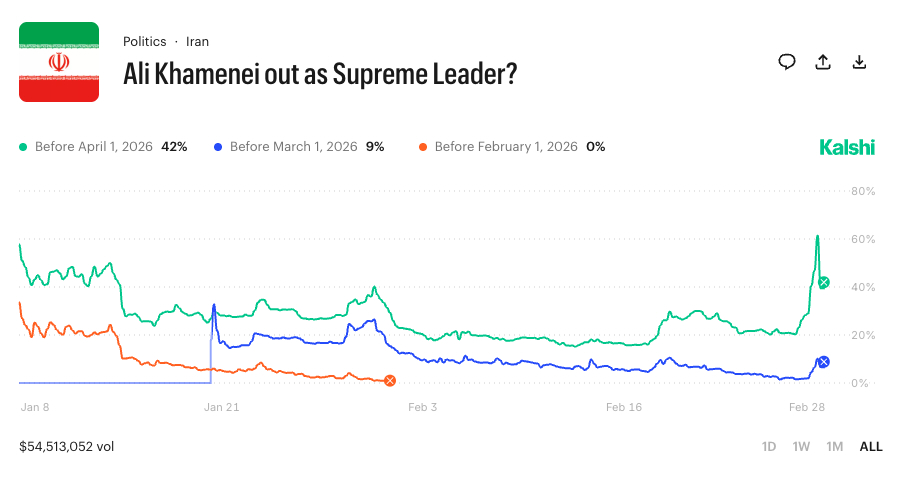Click the share upload icon

(823, 62)
